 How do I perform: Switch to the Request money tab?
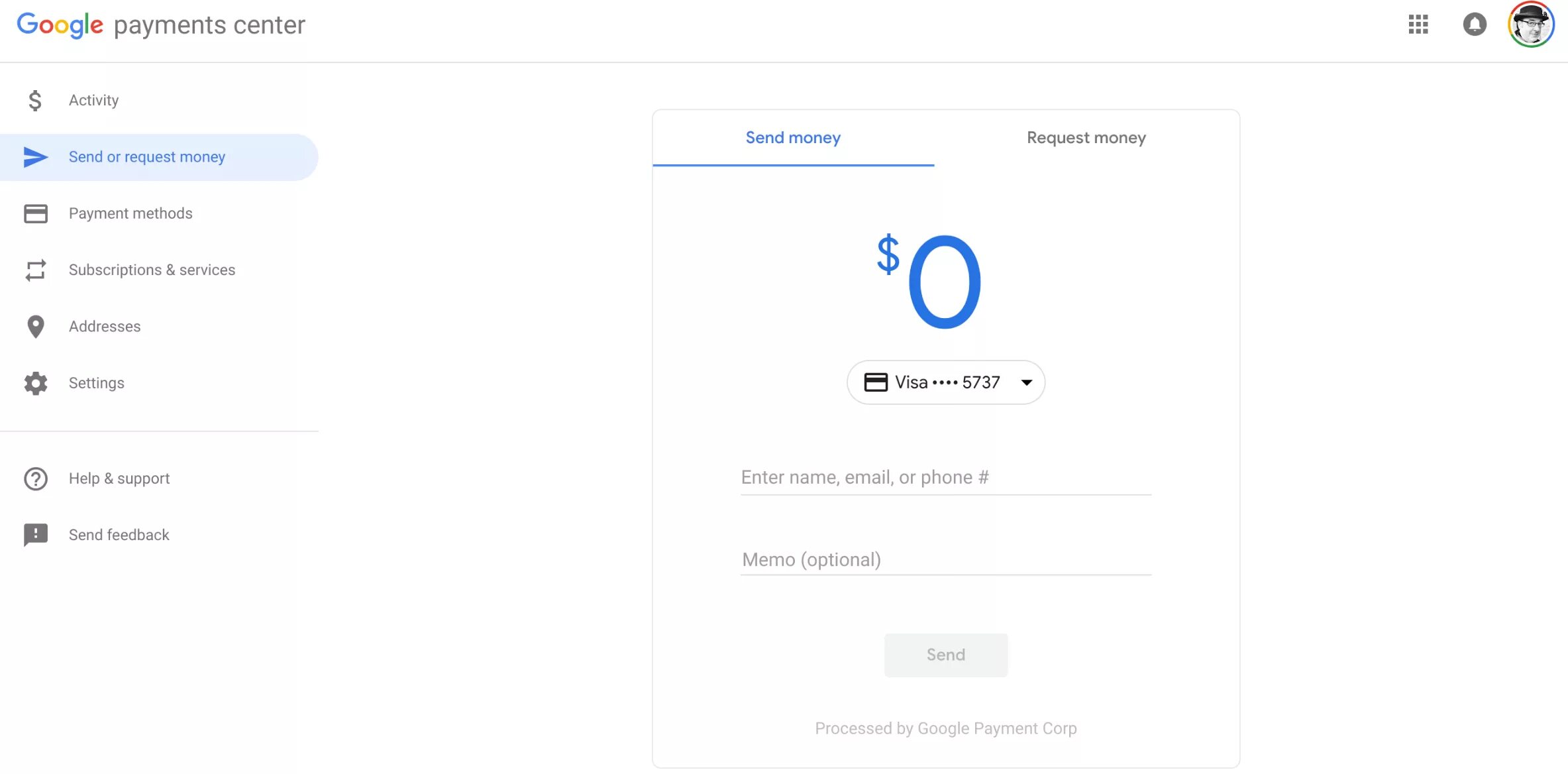pyautogui.click(x=1086, y=137)
